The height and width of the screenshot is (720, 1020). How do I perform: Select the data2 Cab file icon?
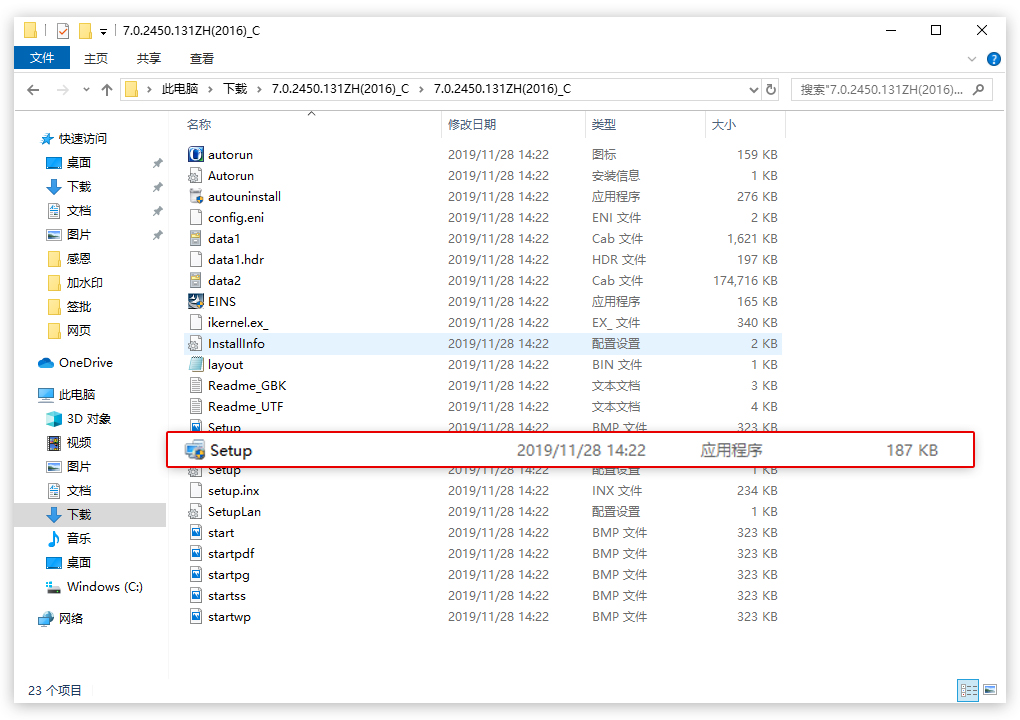tap(196, 280)
